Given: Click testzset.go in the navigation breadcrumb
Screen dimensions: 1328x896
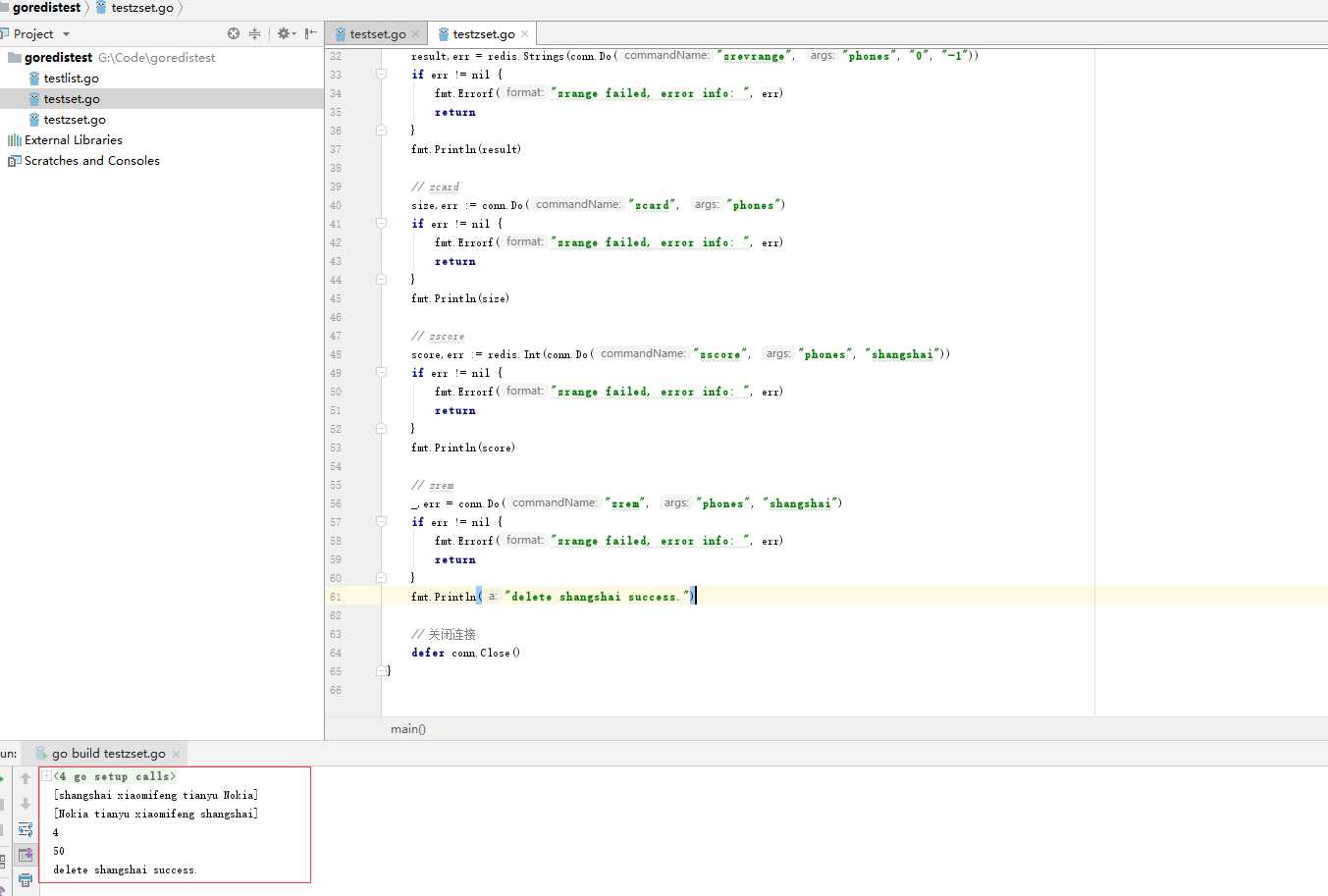Looking at the screenshot, I should click(x=142, y=7).
